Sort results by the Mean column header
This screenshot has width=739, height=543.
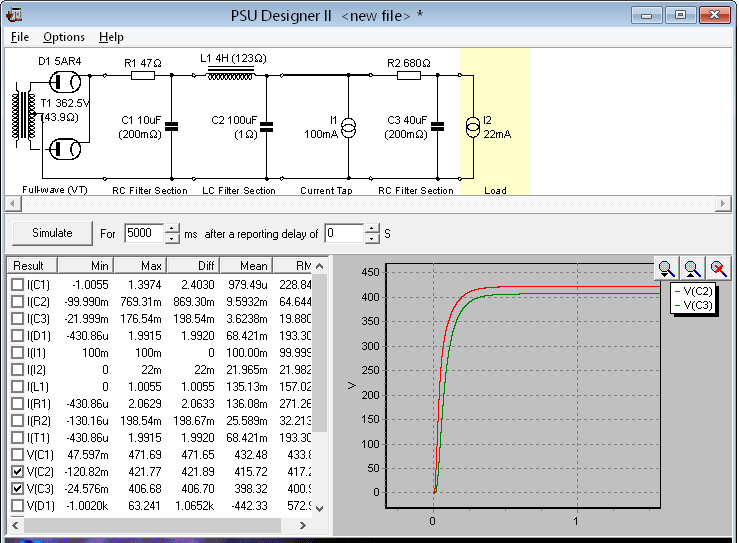pyautogui.click(x=246, y=266)
